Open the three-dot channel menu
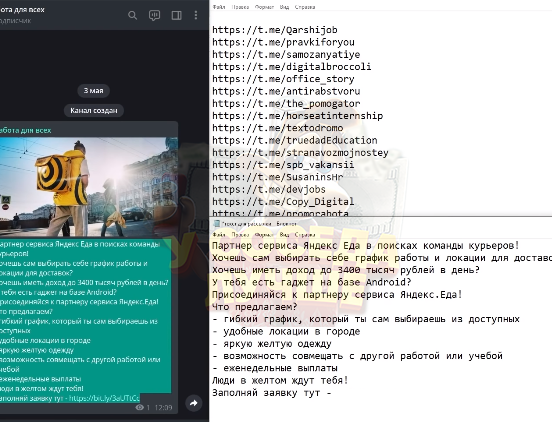This screenshot has width=552, height=422. pos(196,15)
